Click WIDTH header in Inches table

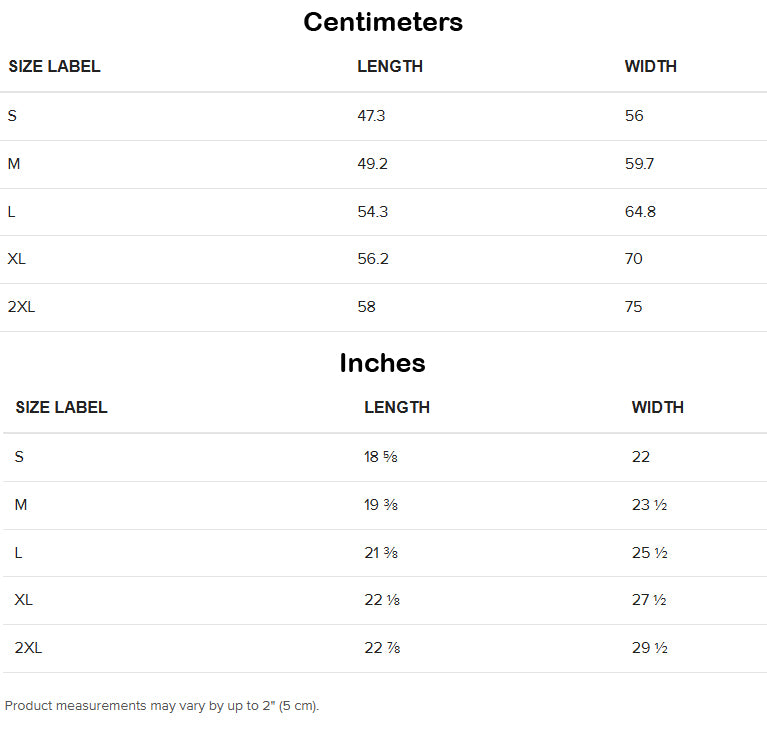(658, 408)
